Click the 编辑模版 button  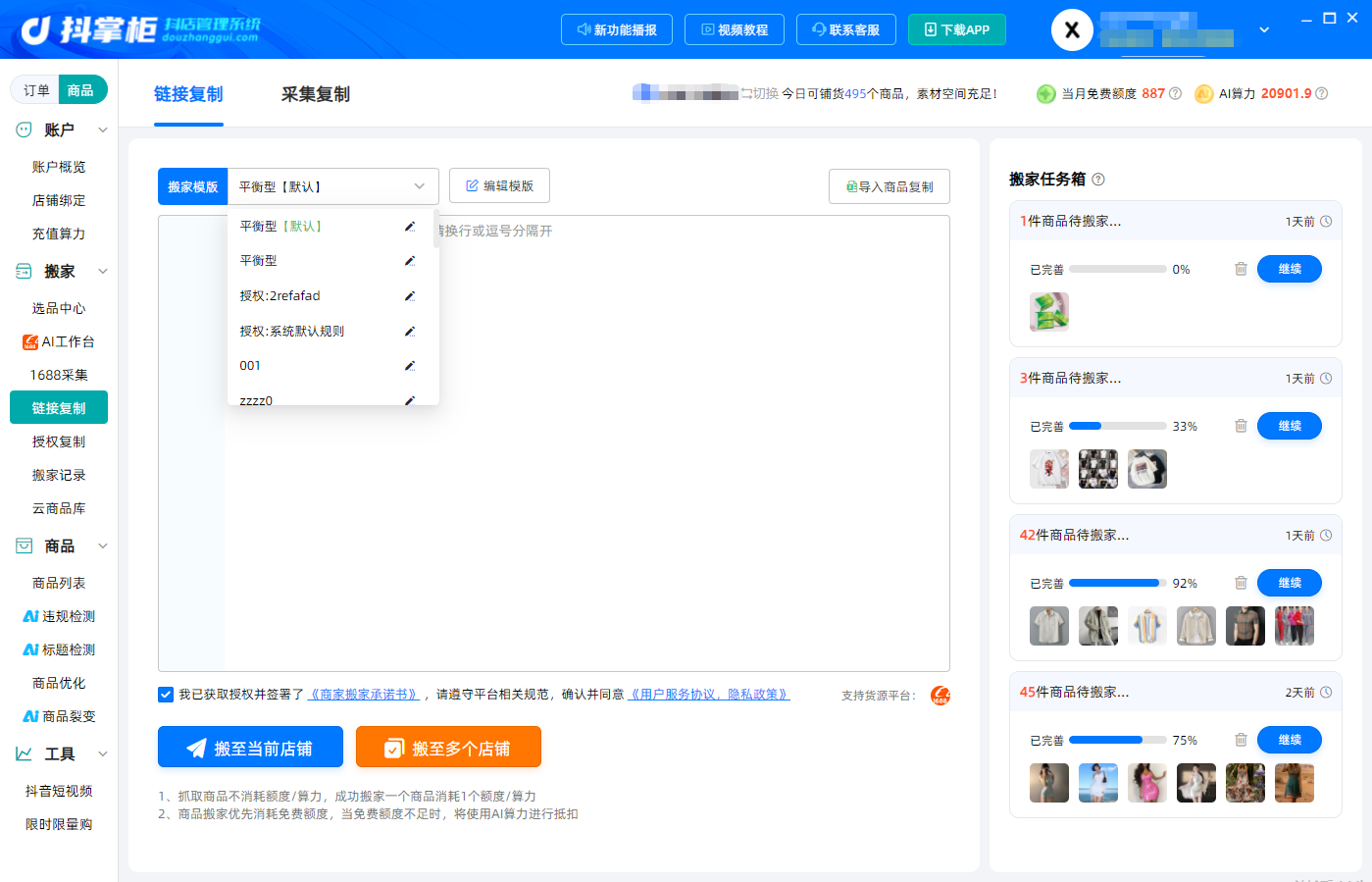point(499,185)
